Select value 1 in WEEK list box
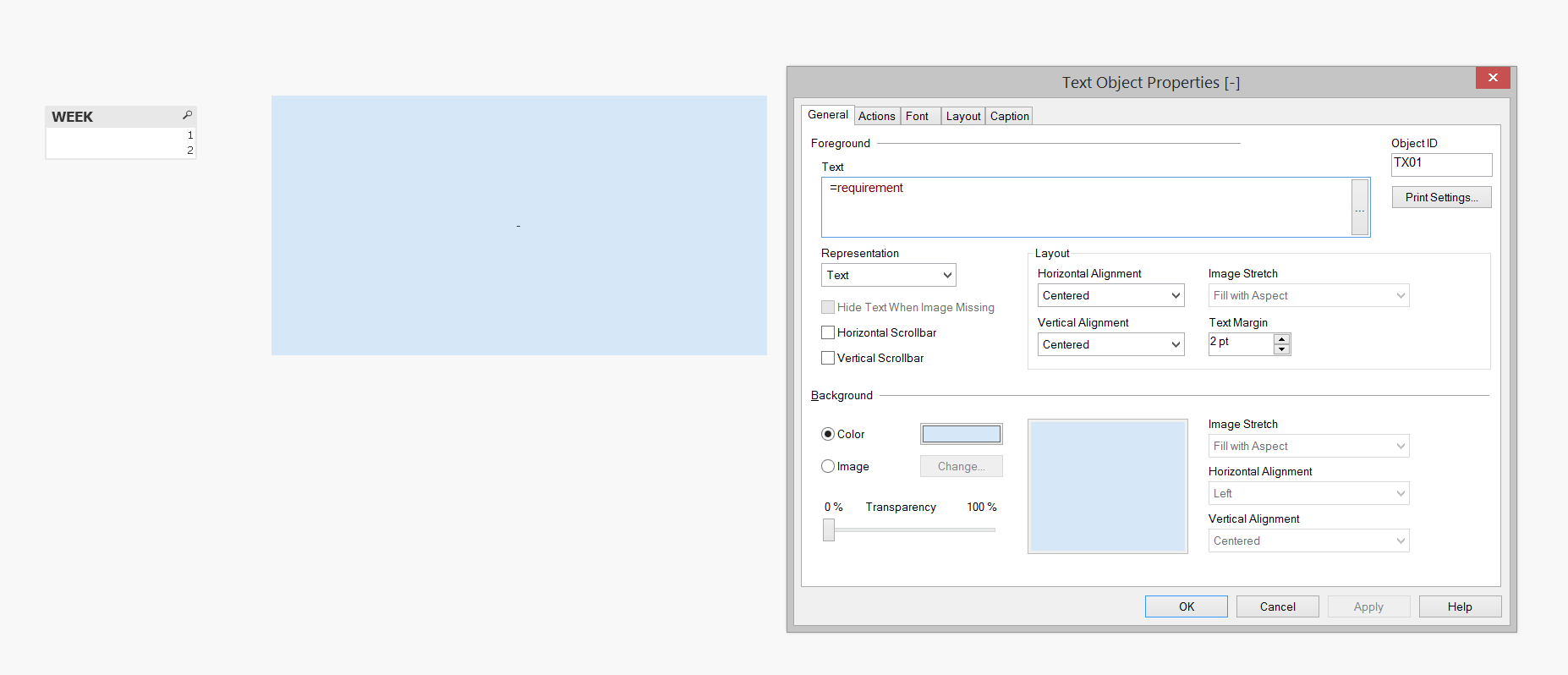The image size is (1568, 675). point(121,135)
